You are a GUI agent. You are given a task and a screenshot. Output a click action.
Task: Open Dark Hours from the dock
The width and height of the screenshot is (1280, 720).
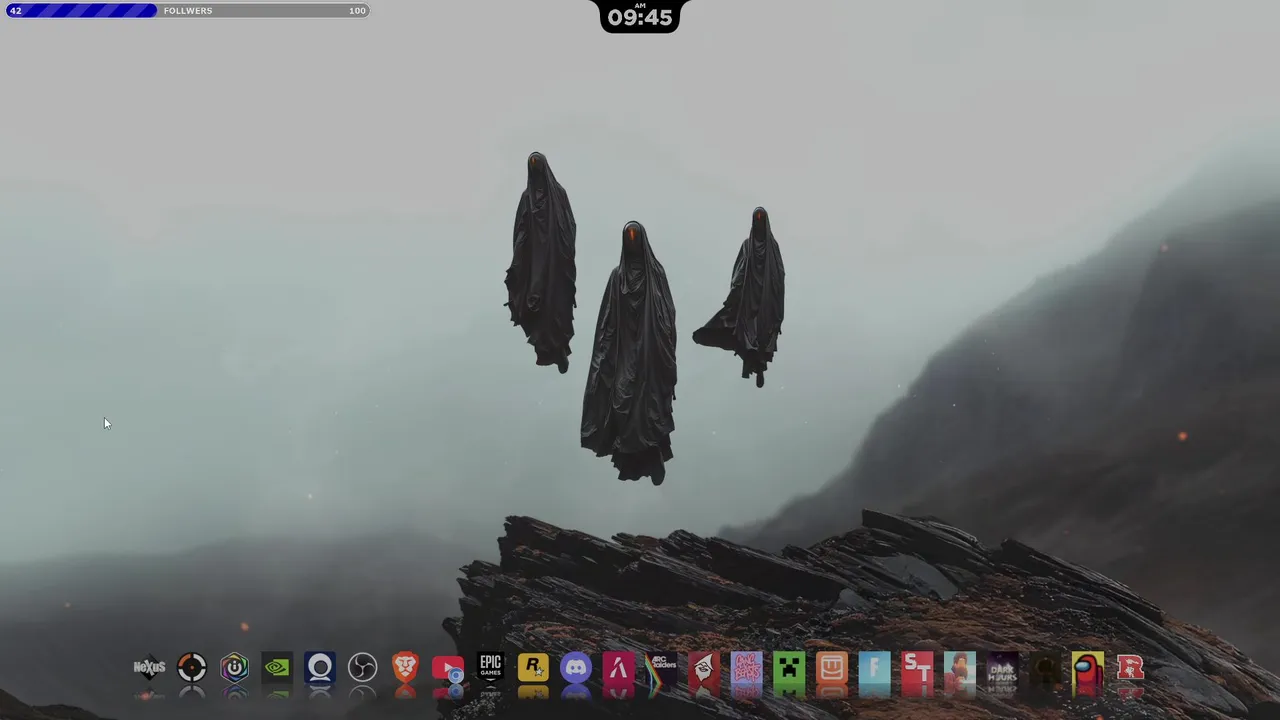1002,667
